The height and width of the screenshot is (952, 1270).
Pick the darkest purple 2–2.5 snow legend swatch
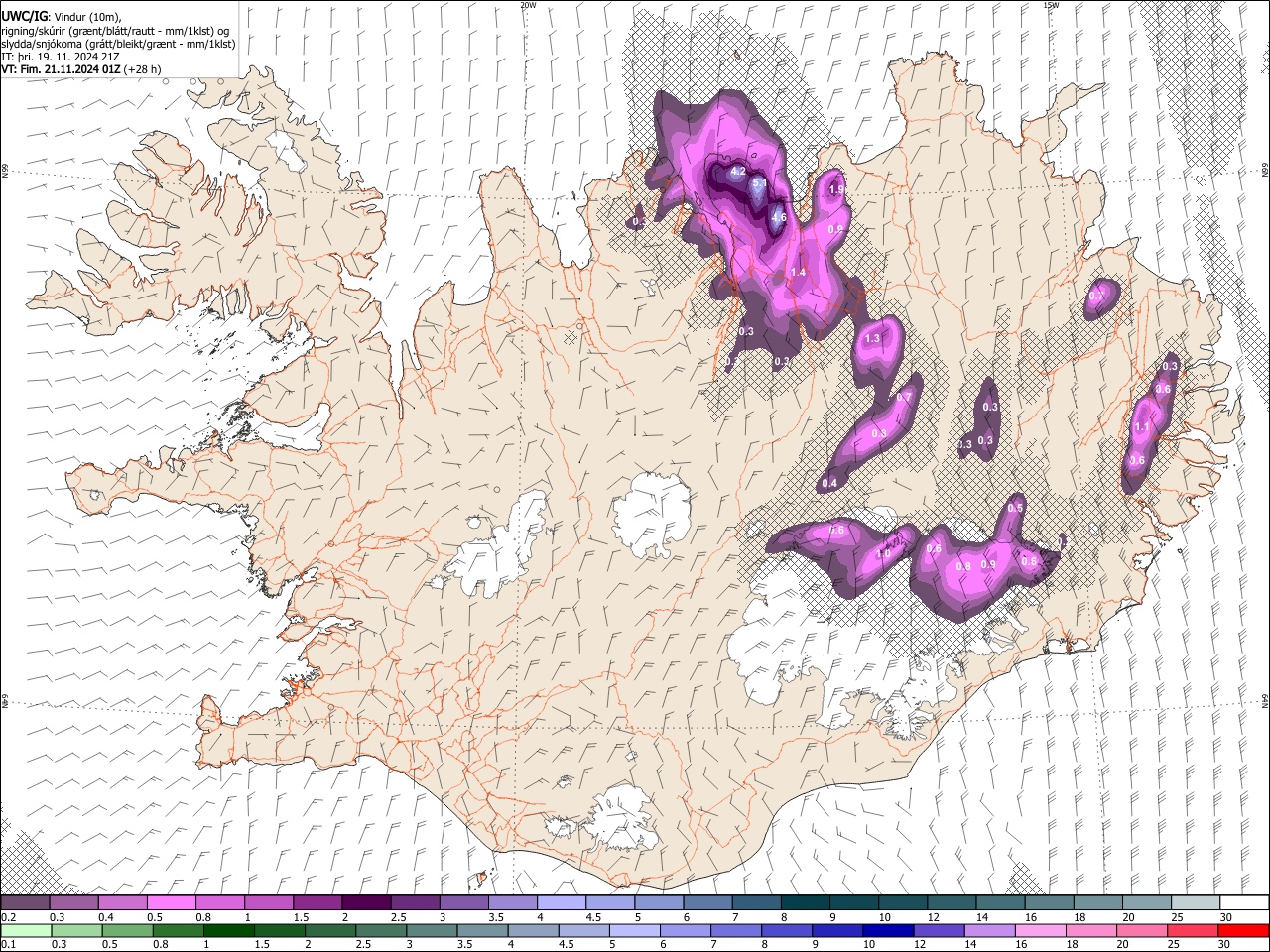pos(365,903)
